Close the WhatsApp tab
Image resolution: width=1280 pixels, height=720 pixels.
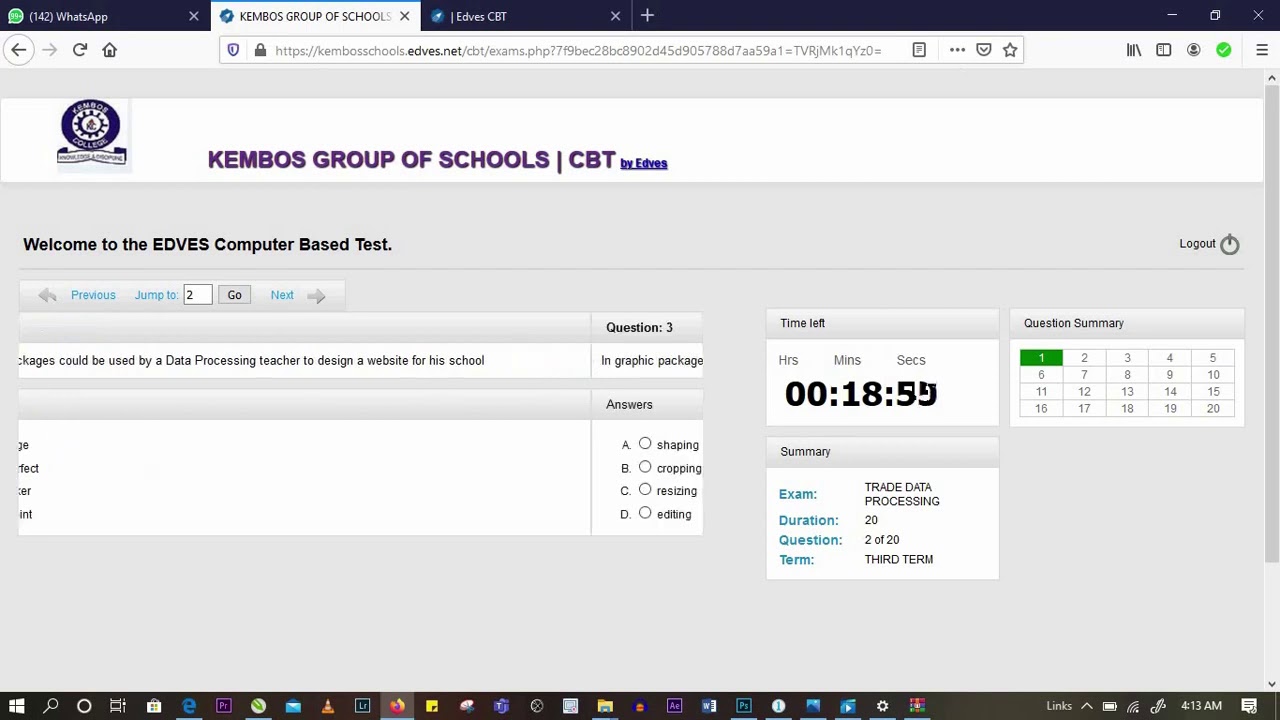click(194, 16)
